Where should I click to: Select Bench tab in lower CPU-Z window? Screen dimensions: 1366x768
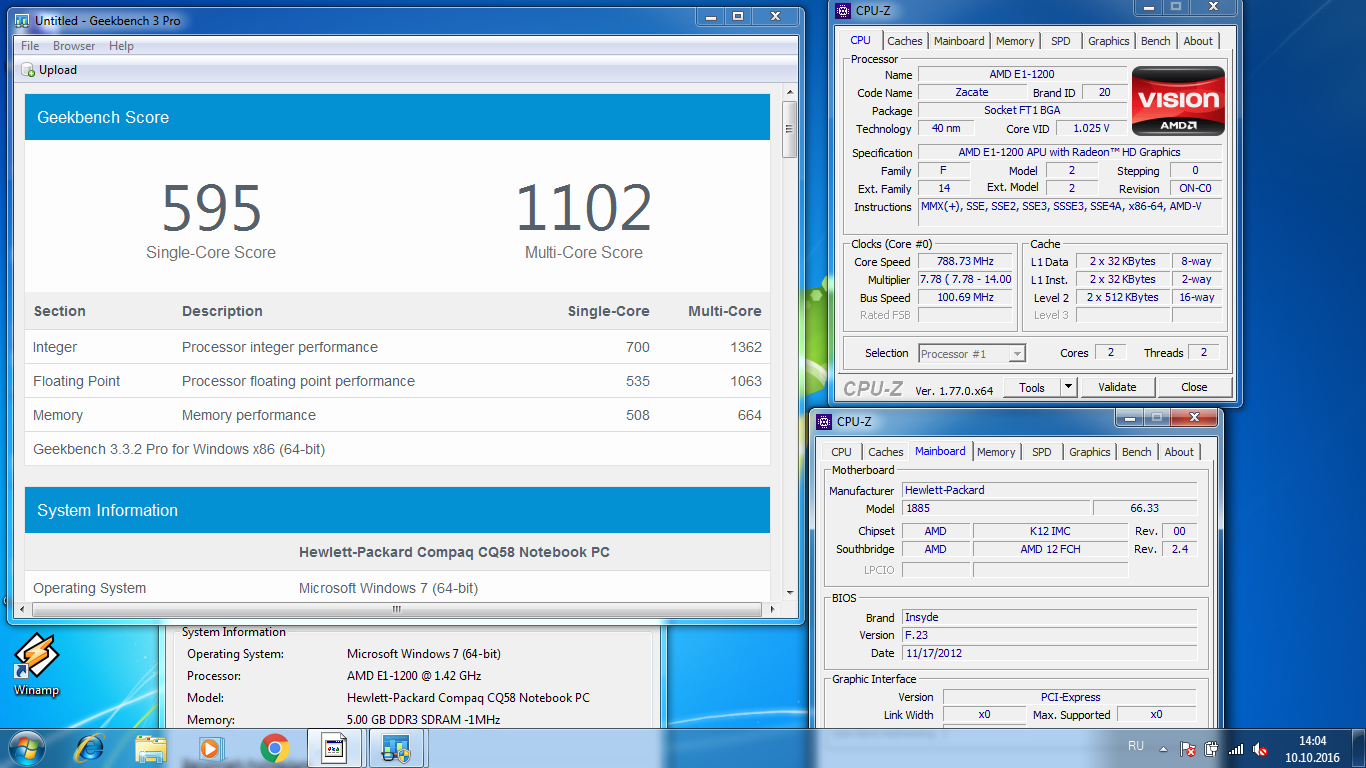click(1137, 452)
